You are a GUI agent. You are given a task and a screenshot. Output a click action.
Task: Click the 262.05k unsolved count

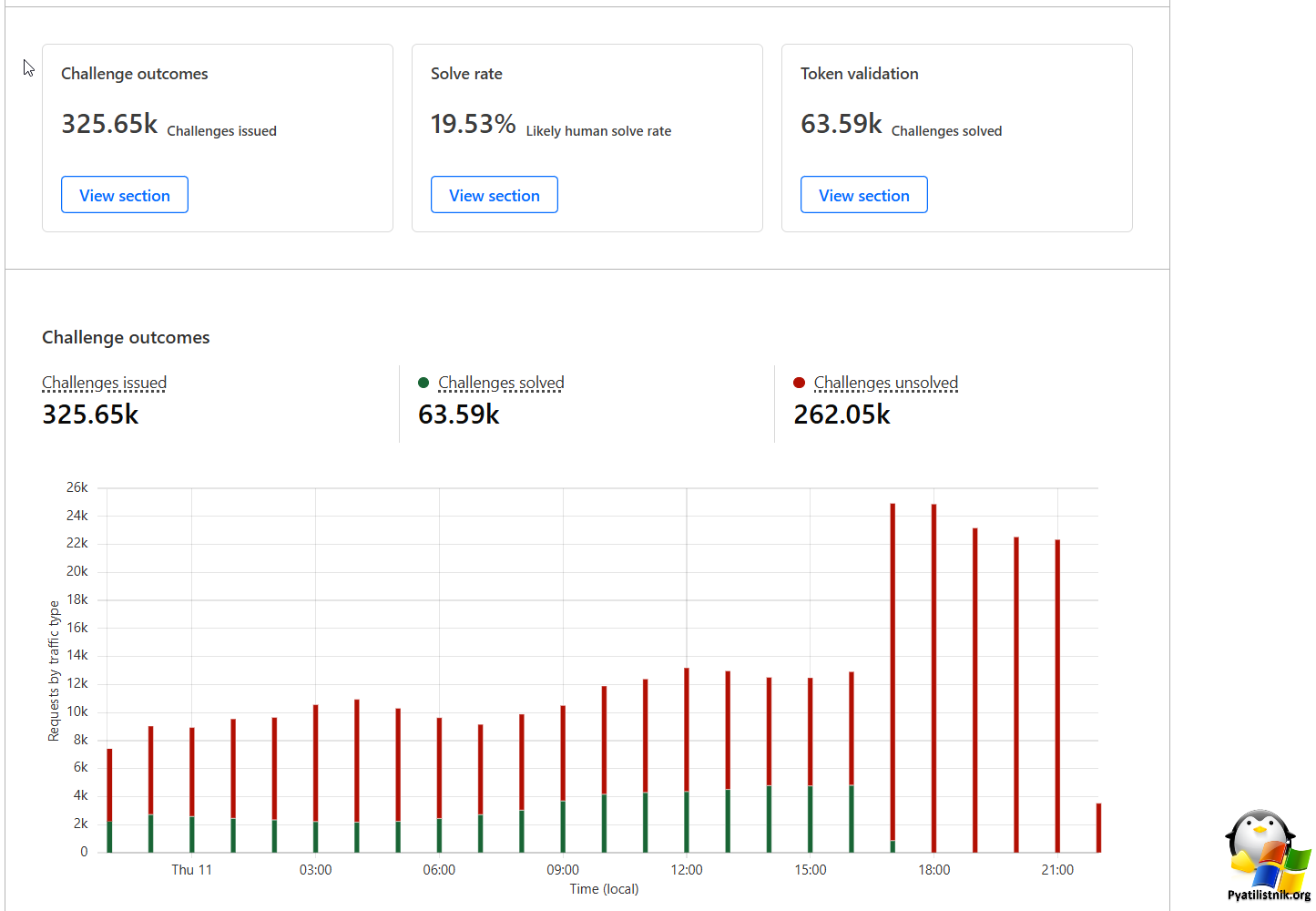pyautogui.click(x=842, y=415)
